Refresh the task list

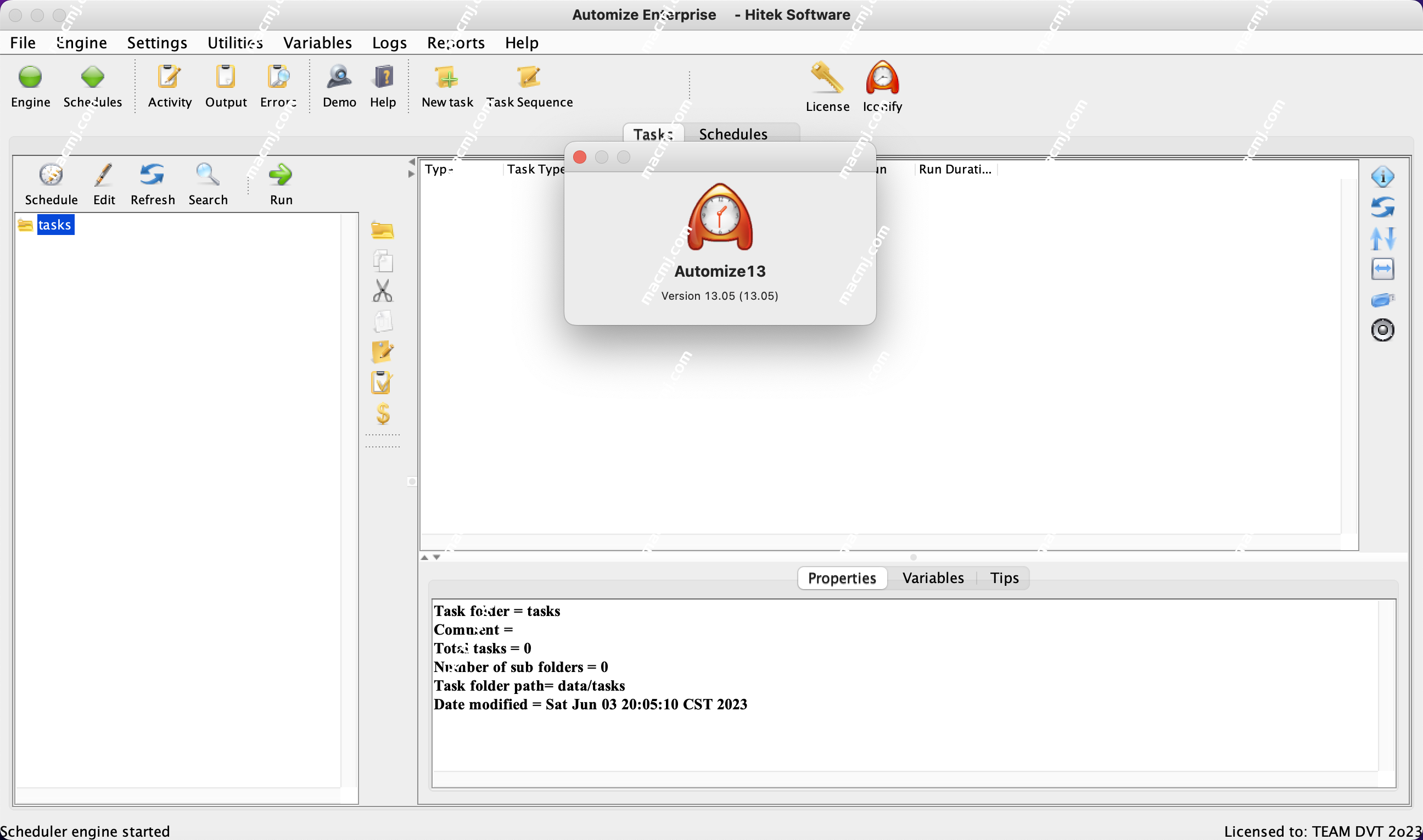point(152,175)
